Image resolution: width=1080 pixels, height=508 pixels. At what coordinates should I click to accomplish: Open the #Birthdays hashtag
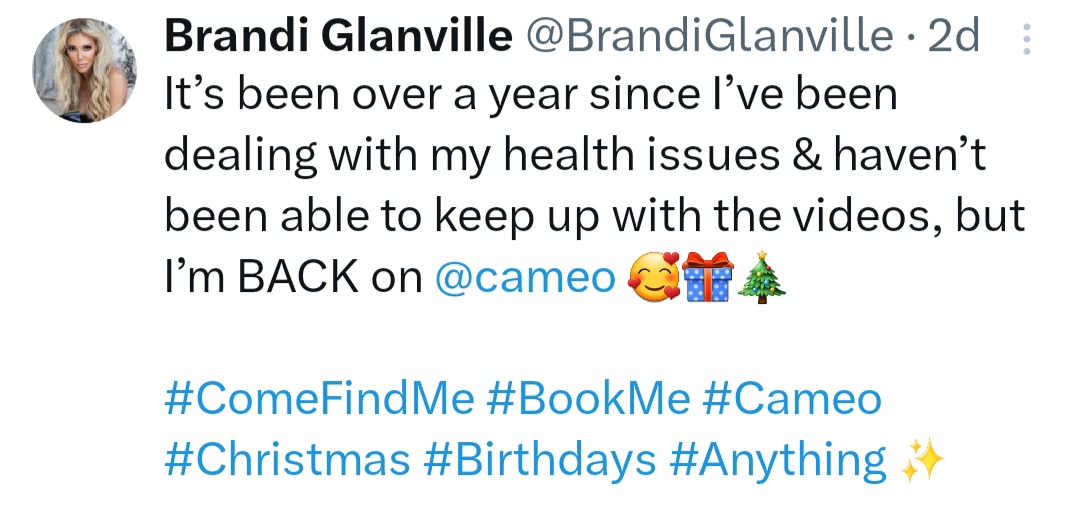pyautogui.click(x=540, y=460)
